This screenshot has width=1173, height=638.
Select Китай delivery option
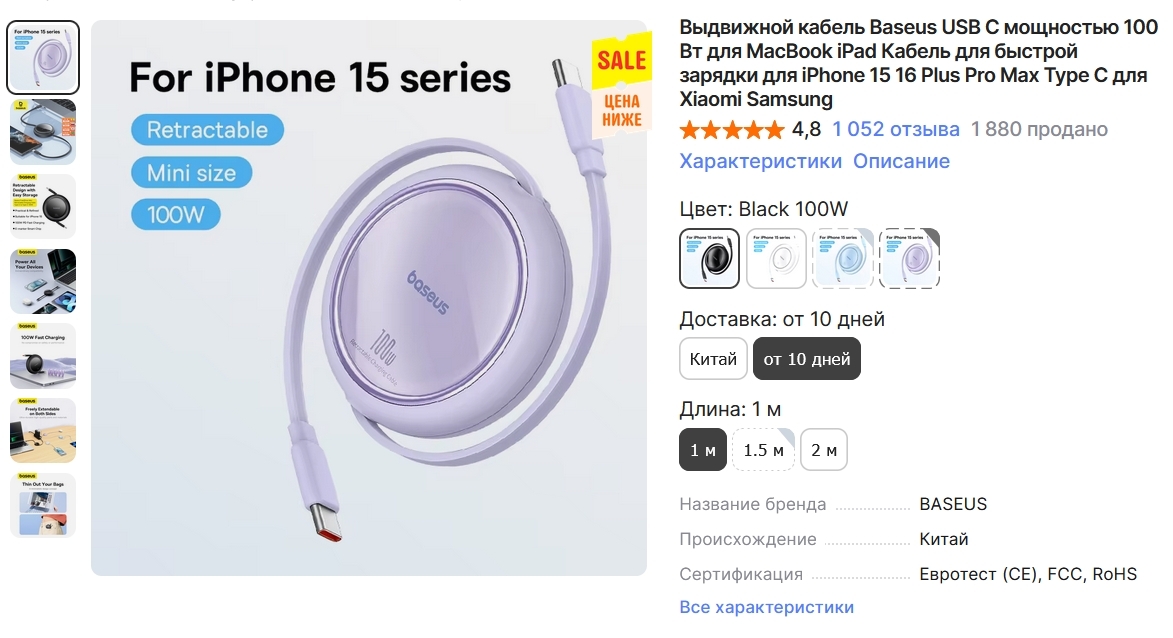713,359
